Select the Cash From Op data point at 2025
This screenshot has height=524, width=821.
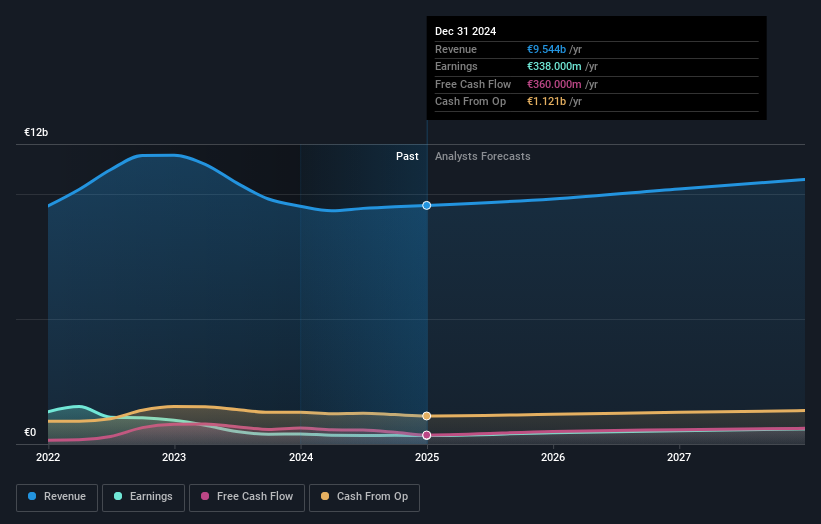point(427,416)
